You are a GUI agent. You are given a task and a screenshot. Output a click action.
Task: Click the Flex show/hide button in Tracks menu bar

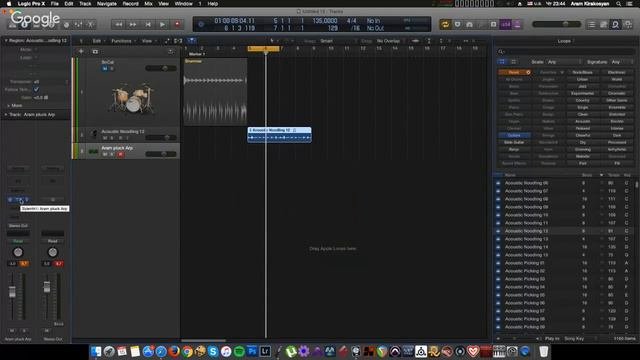coord(178,41)
